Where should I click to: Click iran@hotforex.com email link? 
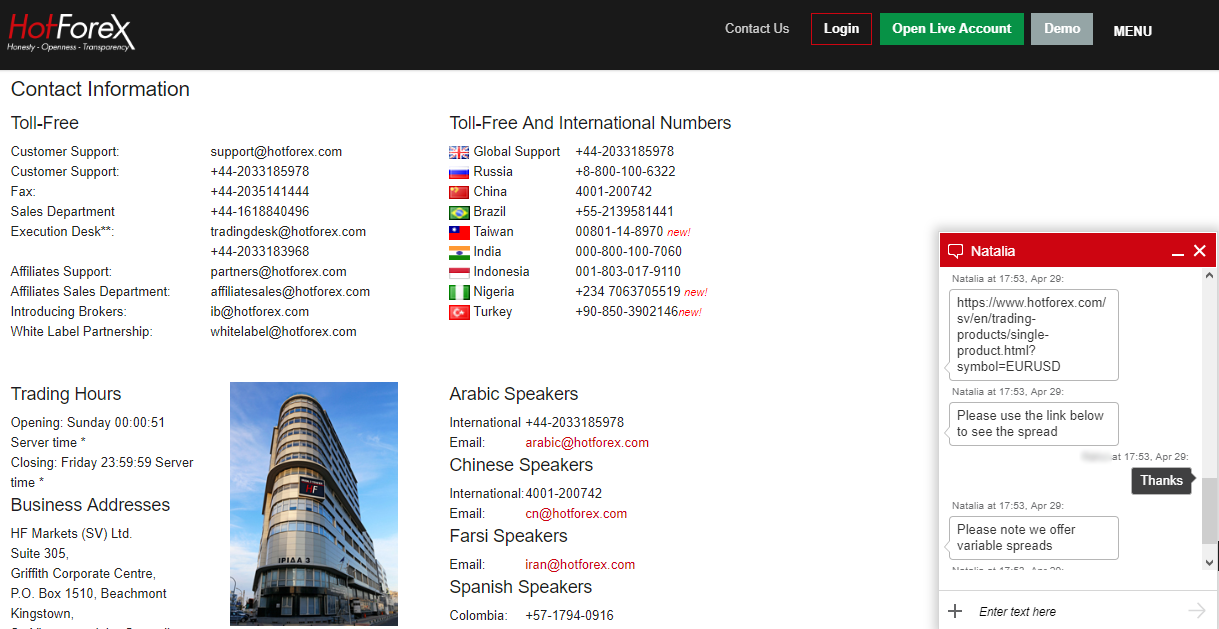(x=580, y=565)
